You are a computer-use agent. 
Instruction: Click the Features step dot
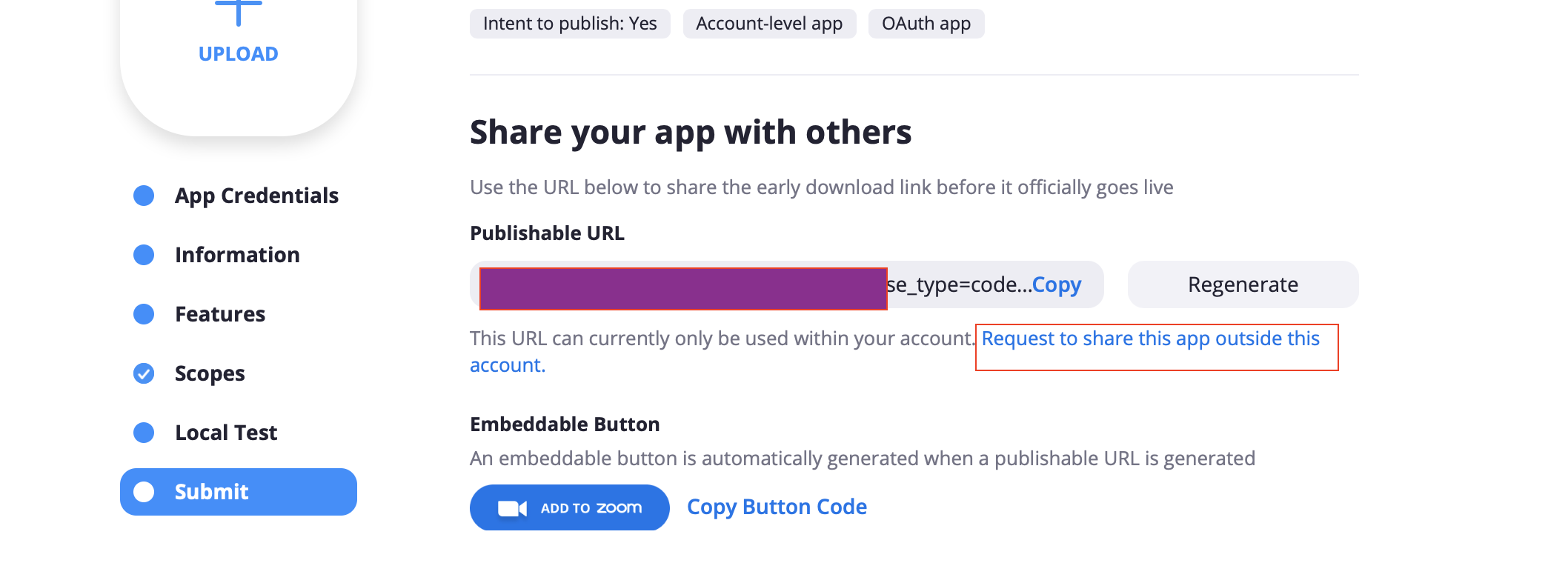coord(144,314)
